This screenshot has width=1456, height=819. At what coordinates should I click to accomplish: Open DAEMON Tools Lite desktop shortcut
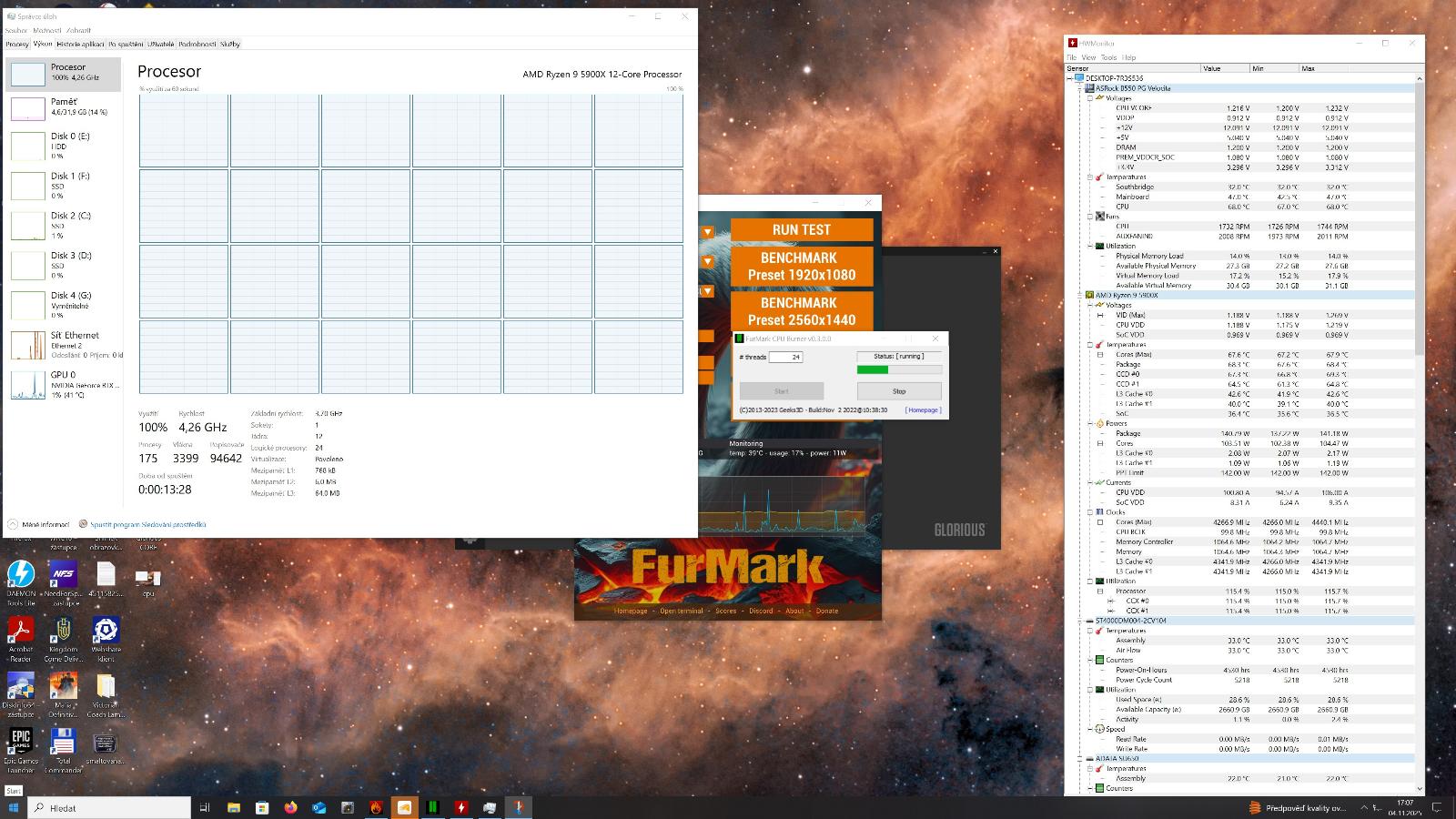[x=21, y=575]
